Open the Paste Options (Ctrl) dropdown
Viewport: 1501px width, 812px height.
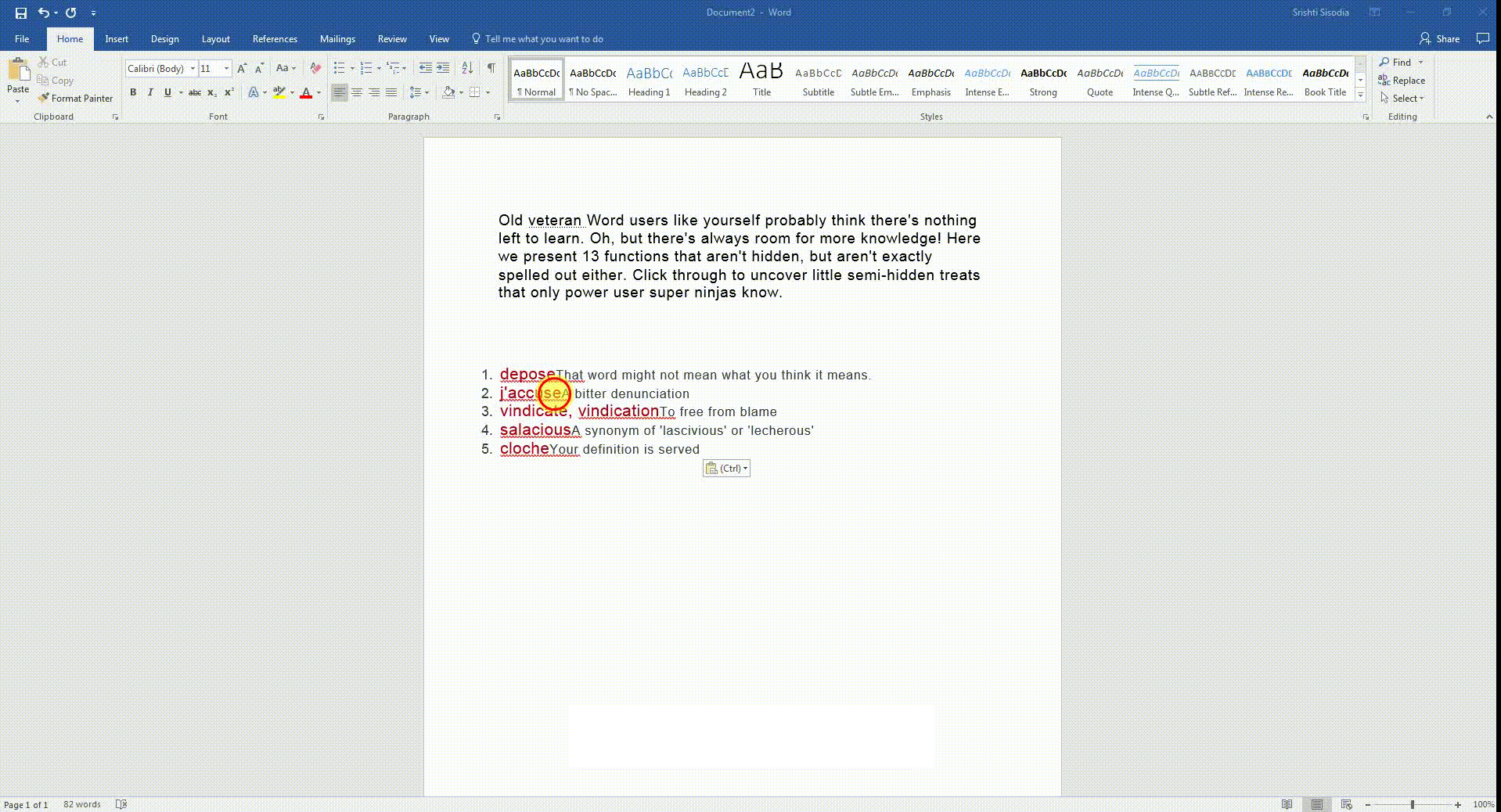coord(726,469)
